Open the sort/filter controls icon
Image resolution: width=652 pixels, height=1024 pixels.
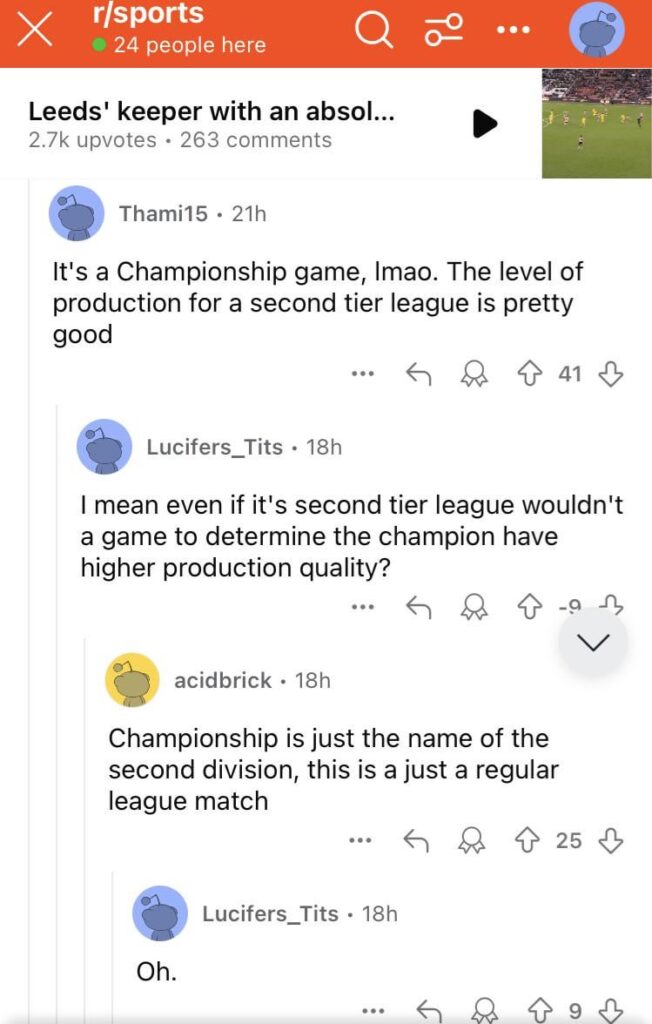pyautogui.click(x=442, y=30)
